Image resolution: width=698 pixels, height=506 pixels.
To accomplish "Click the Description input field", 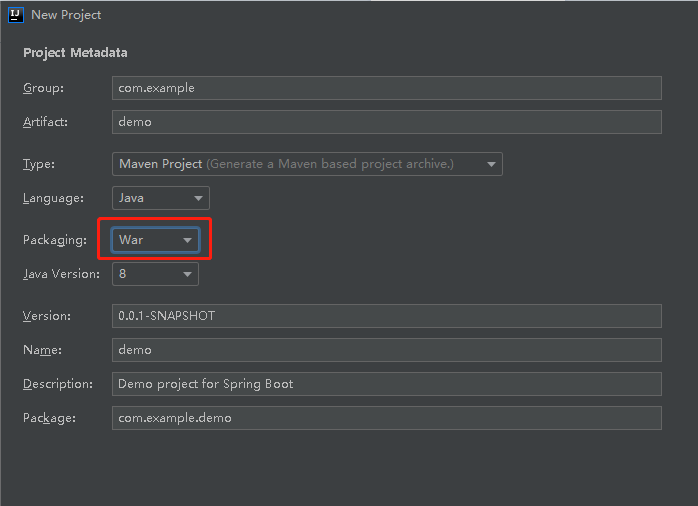I will coord(386,384).
